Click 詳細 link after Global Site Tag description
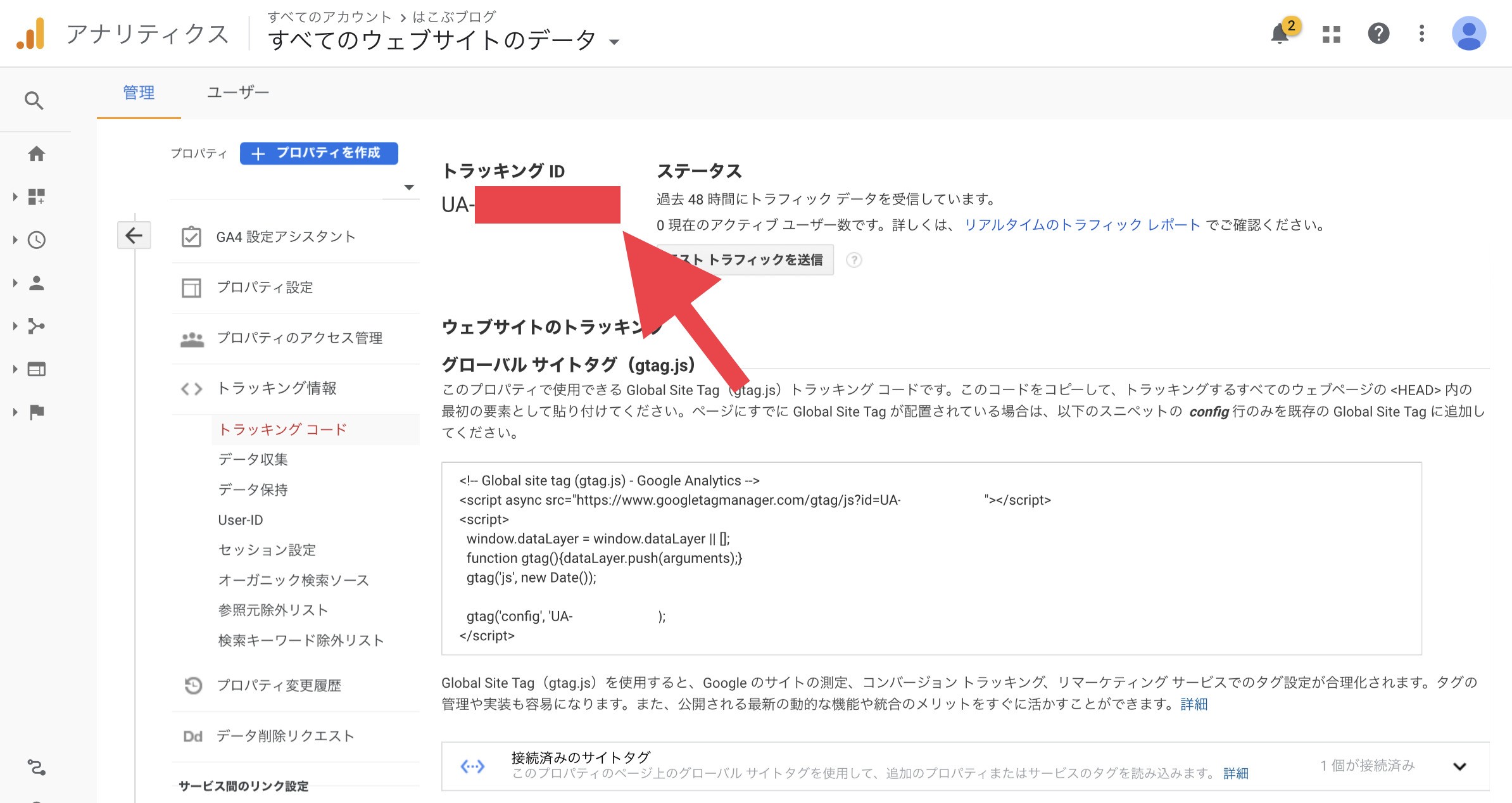1512x803 pixels. [1194, 704]
